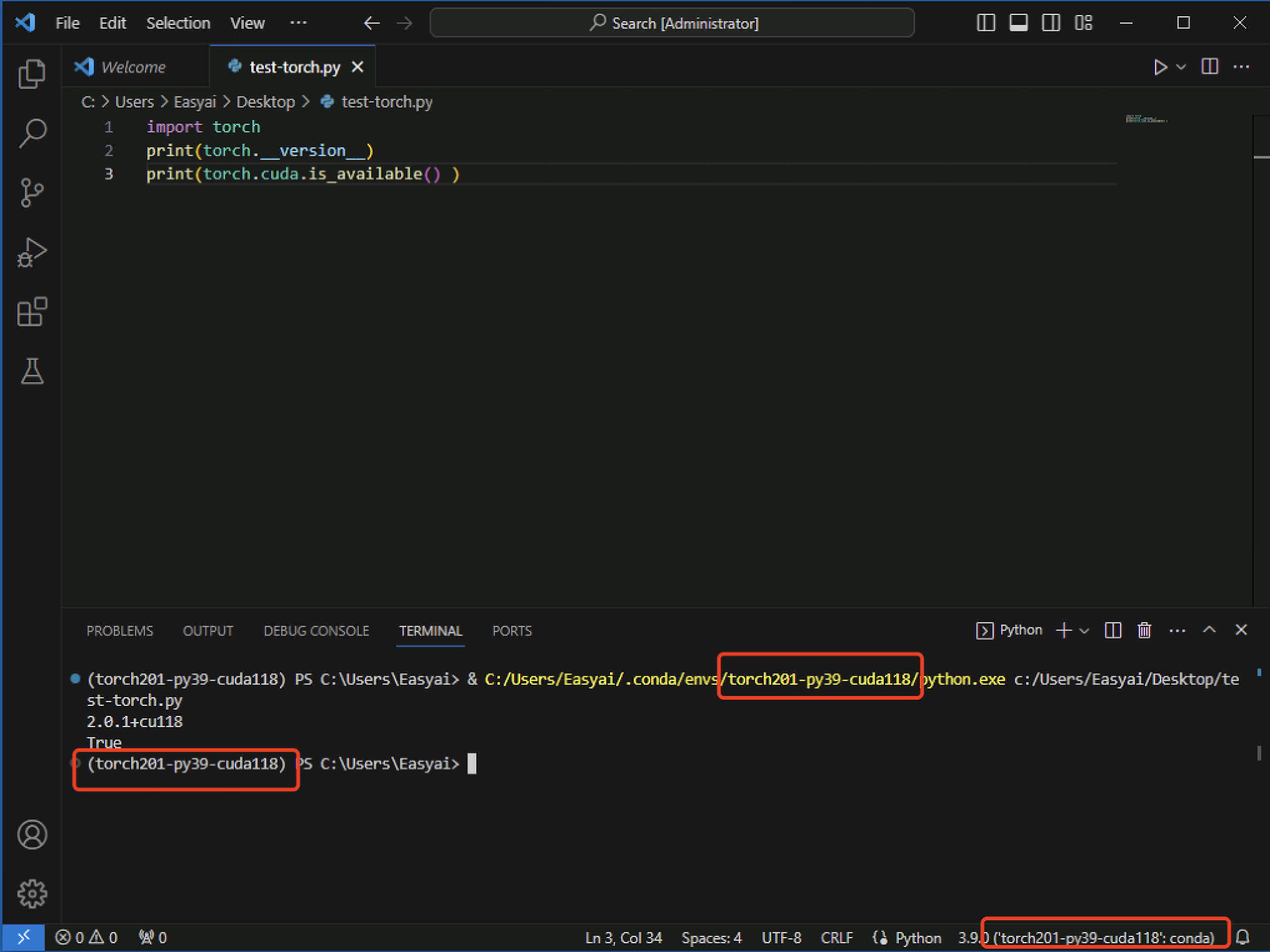
Task: Open Run and Debug view
Action: (32, 252)
